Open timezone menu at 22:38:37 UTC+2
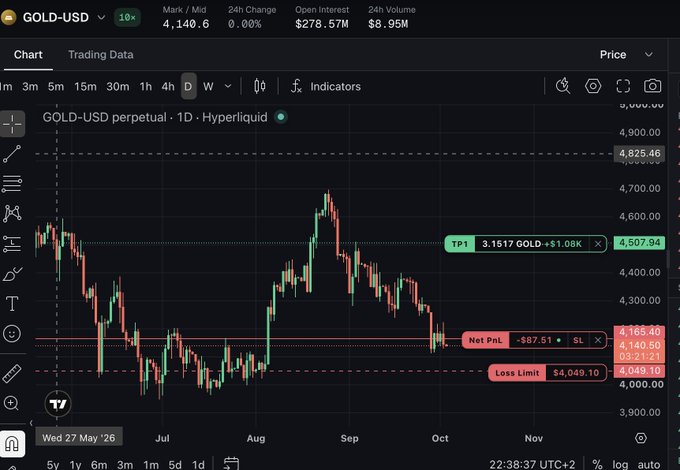Image resolution: width=680 pixels, height=470 pixels. click(x=532, y=464)
